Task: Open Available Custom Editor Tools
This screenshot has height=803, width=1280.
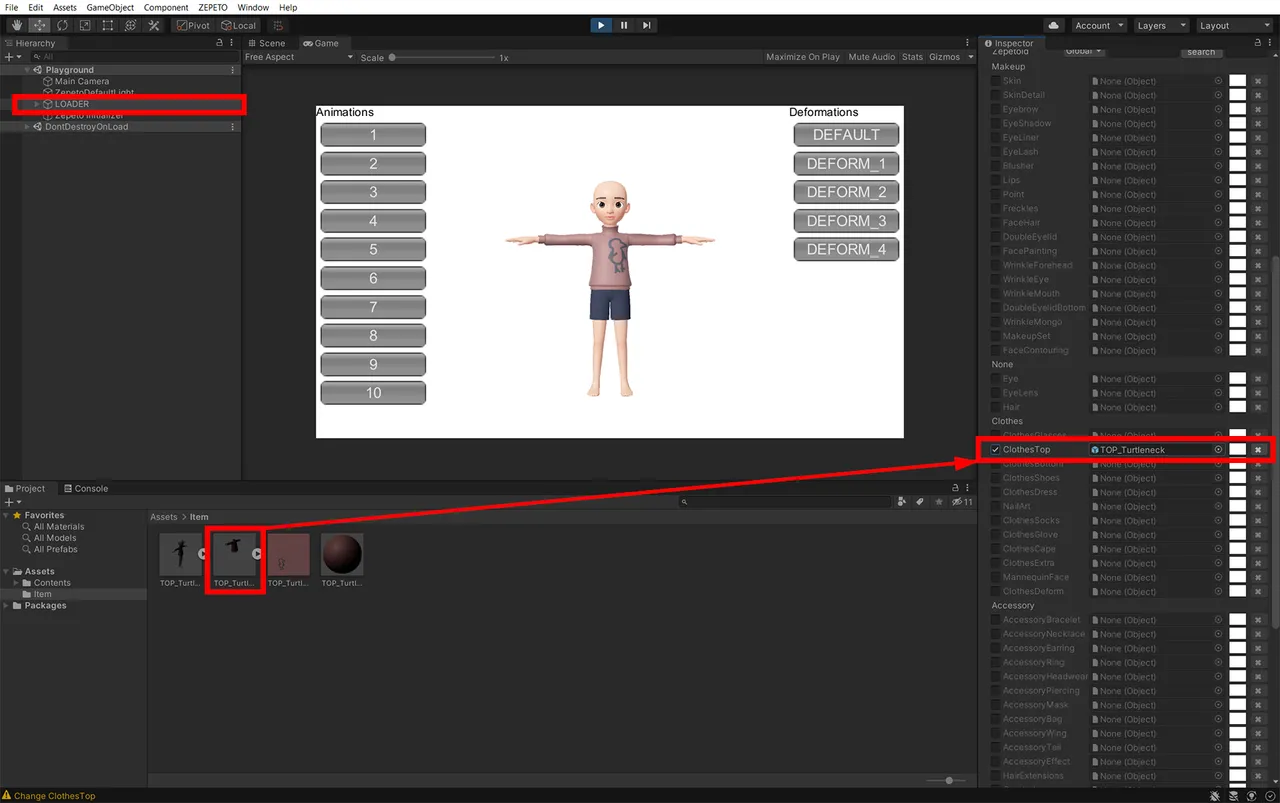Action: tap(153, 25)
